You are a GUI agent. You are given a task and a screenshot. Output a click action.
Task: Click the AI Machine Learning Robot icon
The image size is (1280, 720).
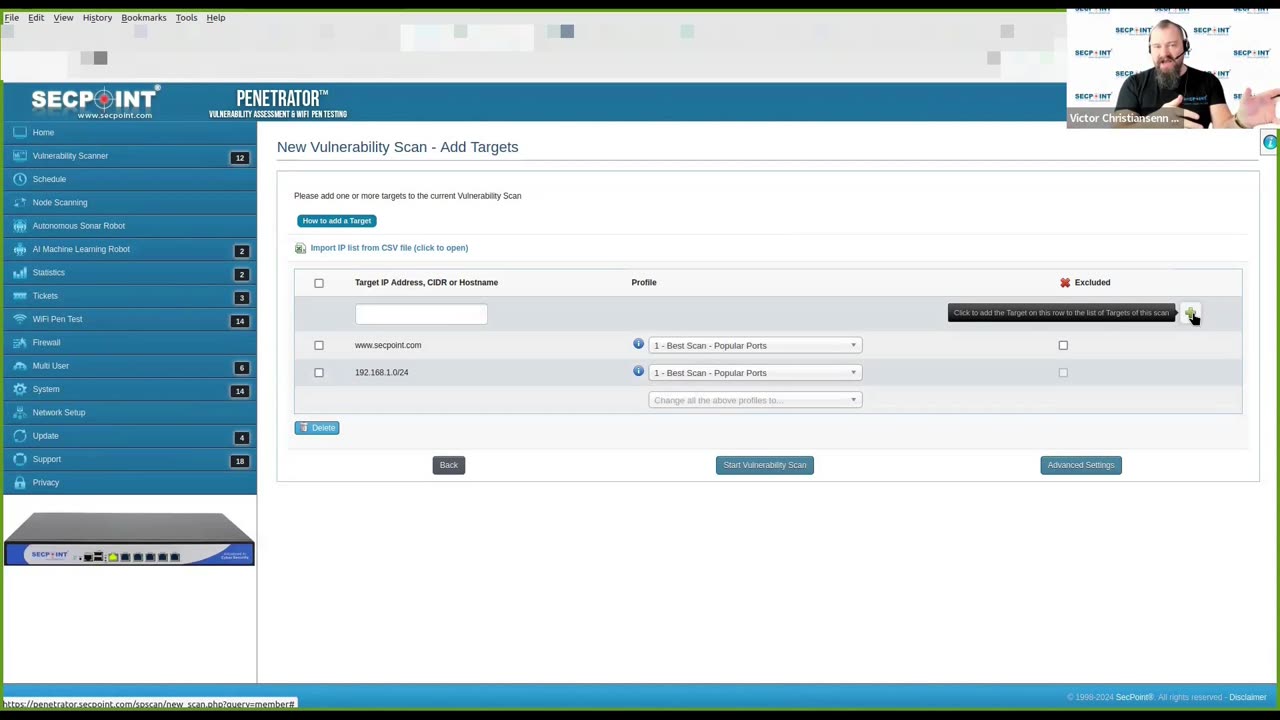pyautogui.click(x=19, y=249)
